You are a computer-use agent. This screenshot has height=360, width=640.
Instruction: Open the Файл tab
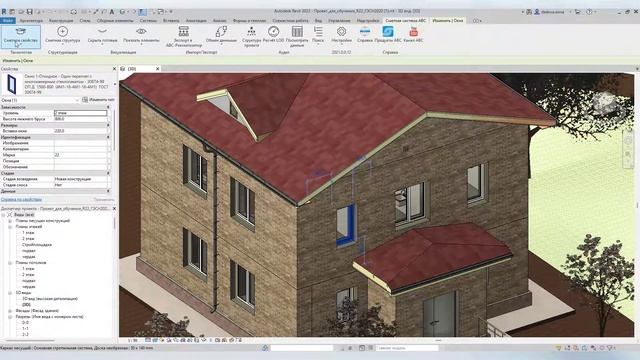point(8,20)
